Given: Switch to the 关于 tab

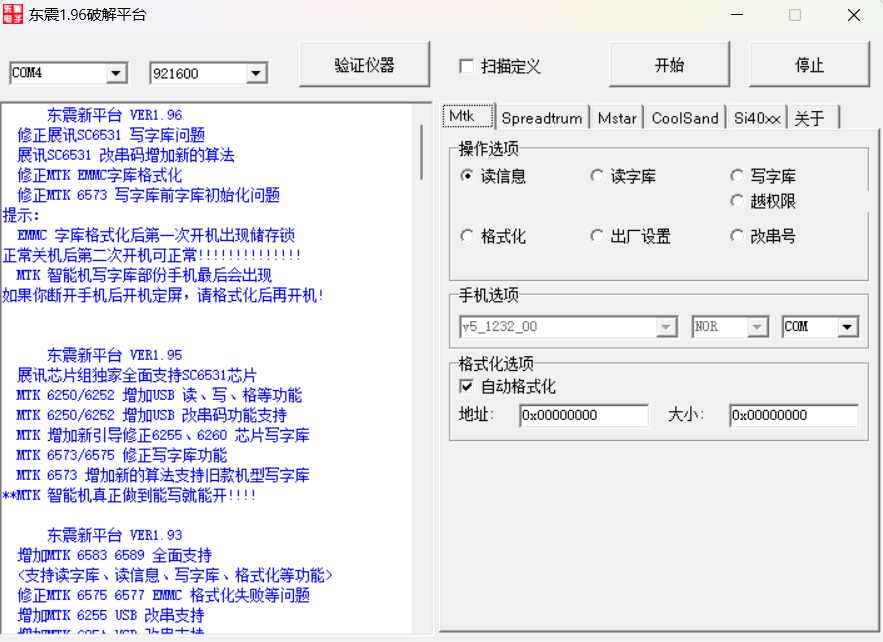Looking at the screenshot, I should point(813,118).
